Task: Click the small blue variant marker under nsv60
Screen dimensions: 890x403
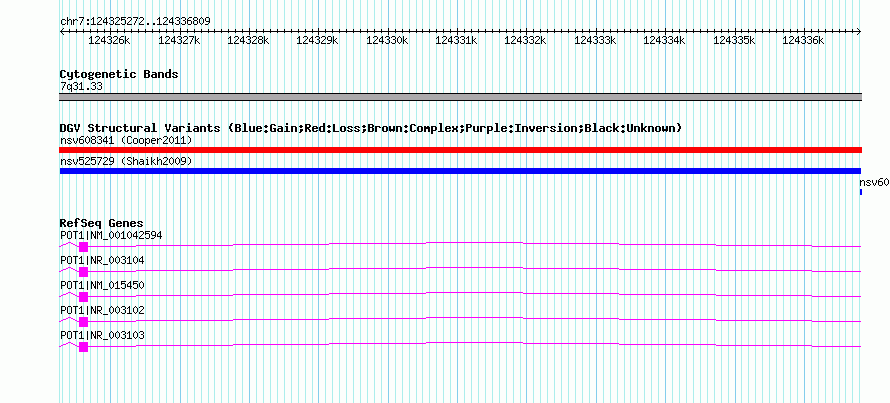Action: pos(861,192)
